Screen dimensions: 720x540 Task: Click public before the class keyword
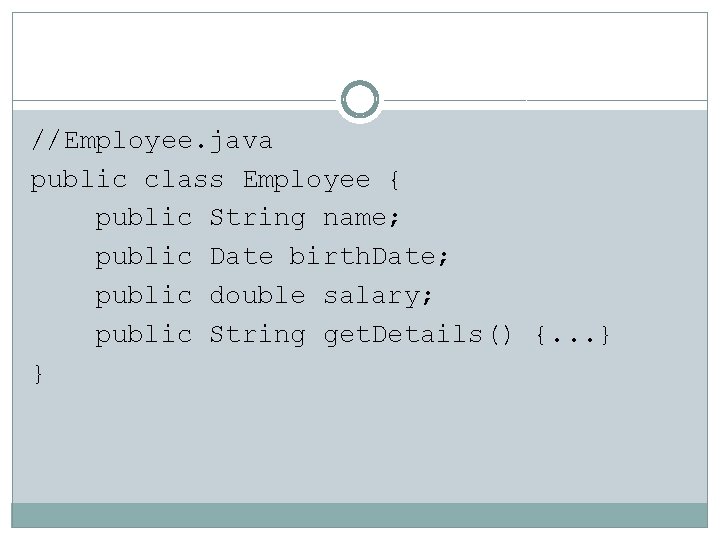(79, 180)
